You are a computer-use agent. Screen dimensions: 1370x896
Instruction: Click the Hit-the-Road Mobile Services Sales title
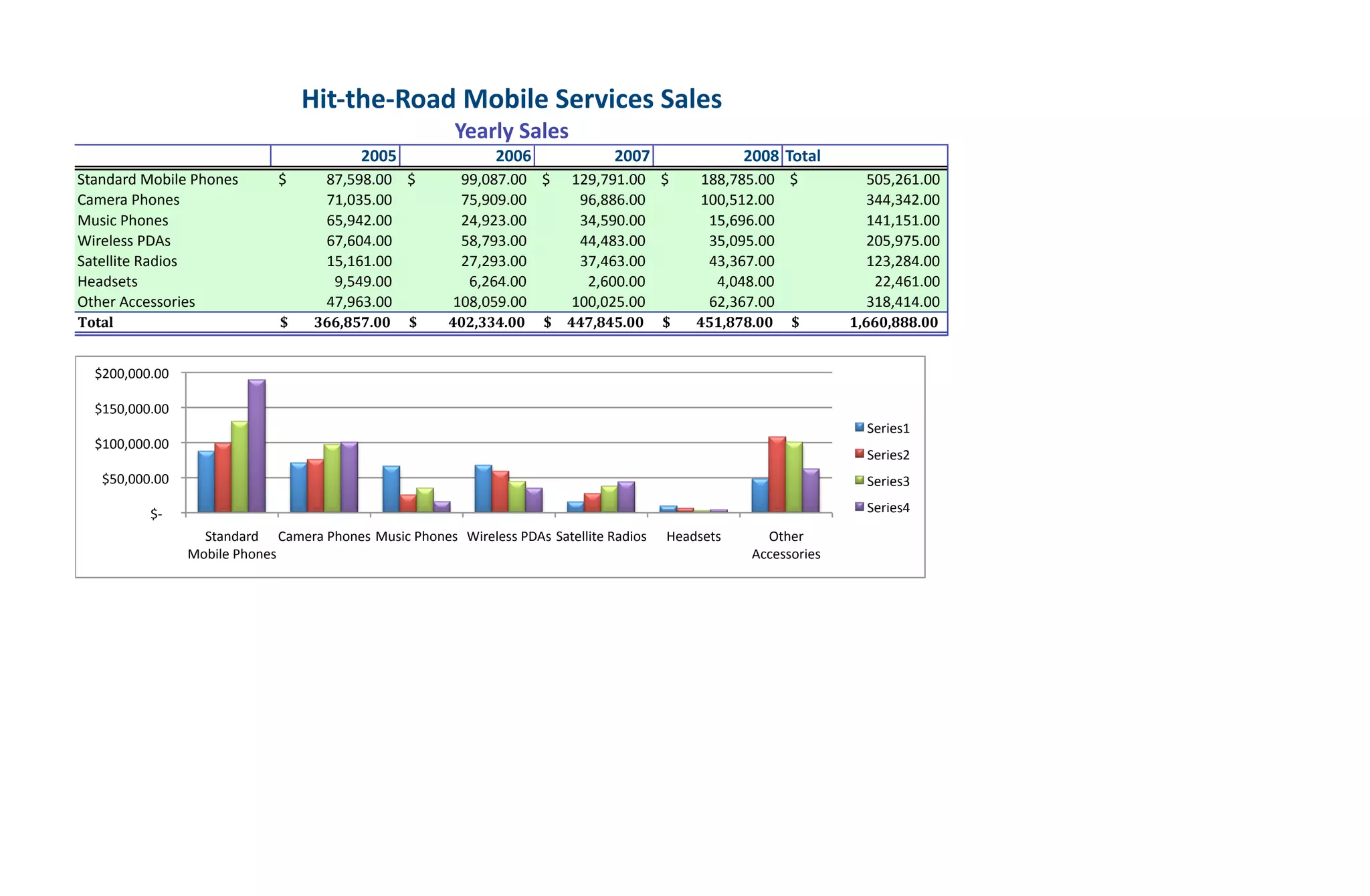(x=511, y=99)
